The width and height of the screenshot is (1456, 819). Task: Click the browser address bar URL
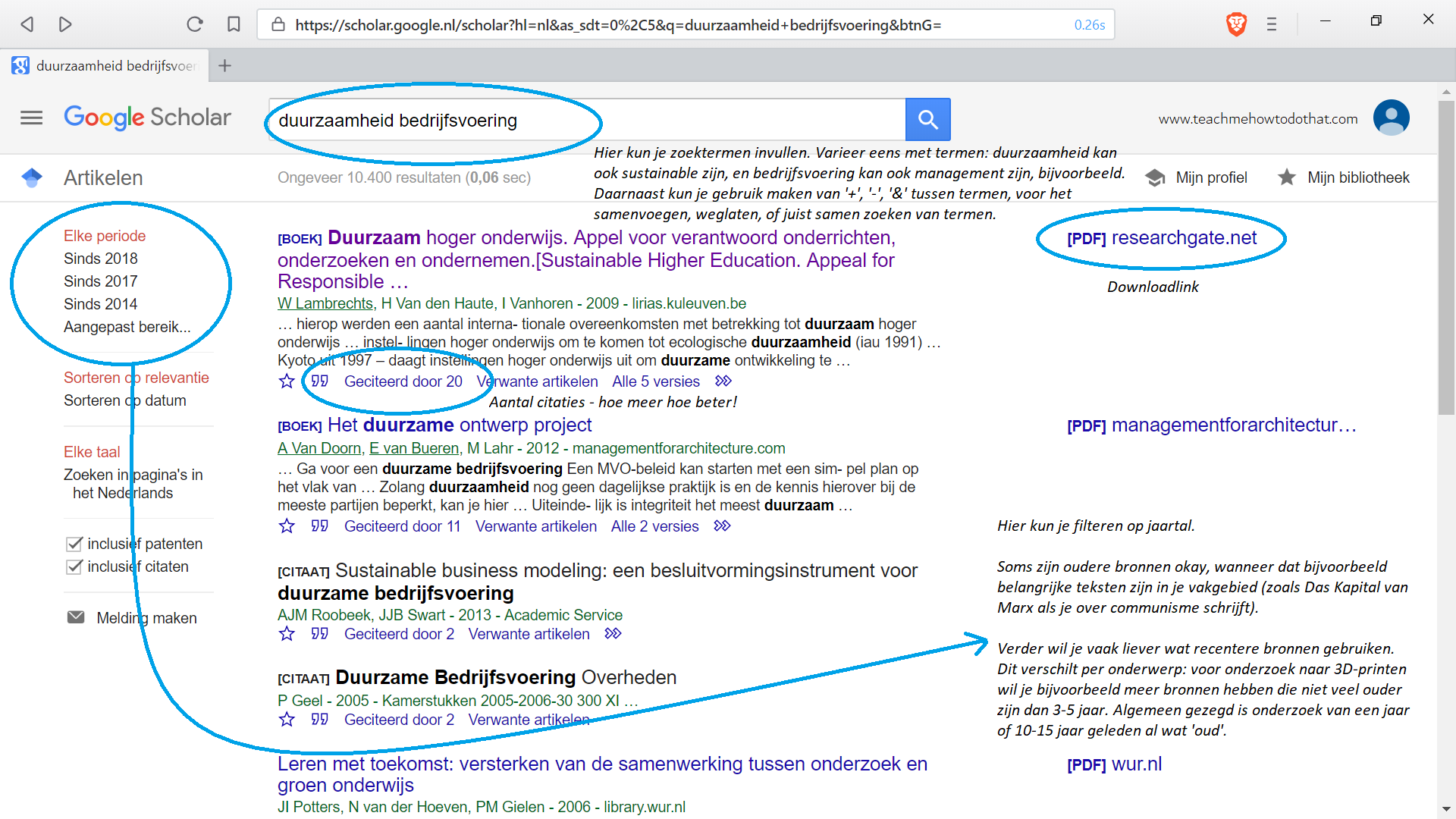(x=618, y=25)
